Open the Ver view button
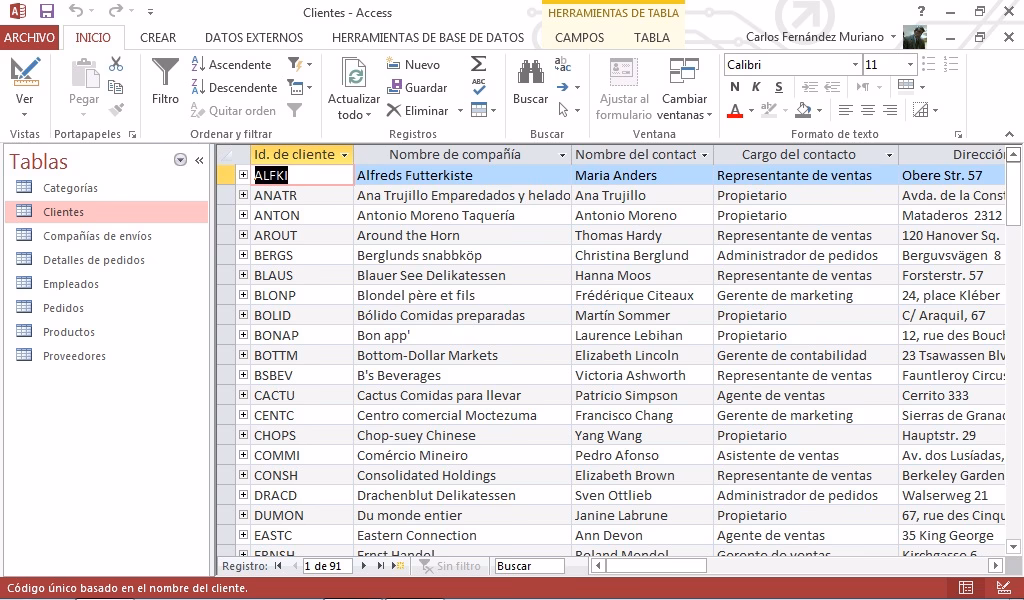Viewport: 1024px width, 600px height. point(25,88)
